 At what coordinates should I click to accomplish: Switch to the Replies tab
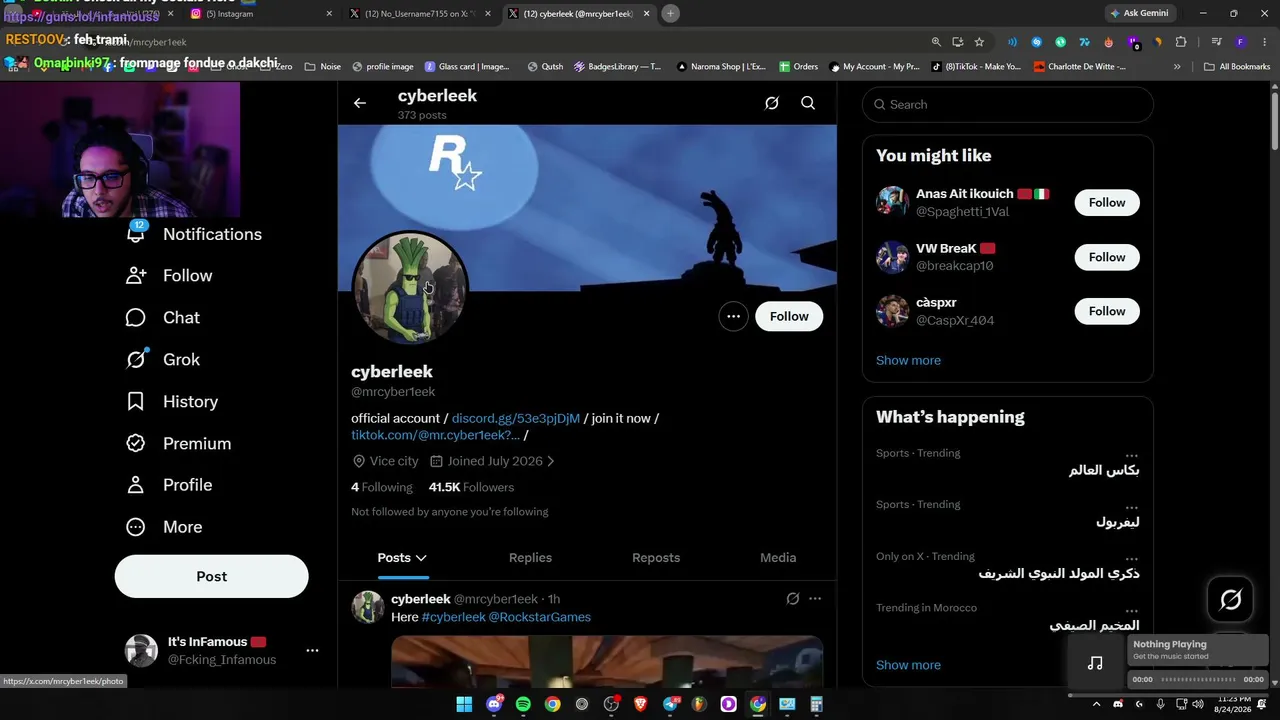click(x=530, y=558)
